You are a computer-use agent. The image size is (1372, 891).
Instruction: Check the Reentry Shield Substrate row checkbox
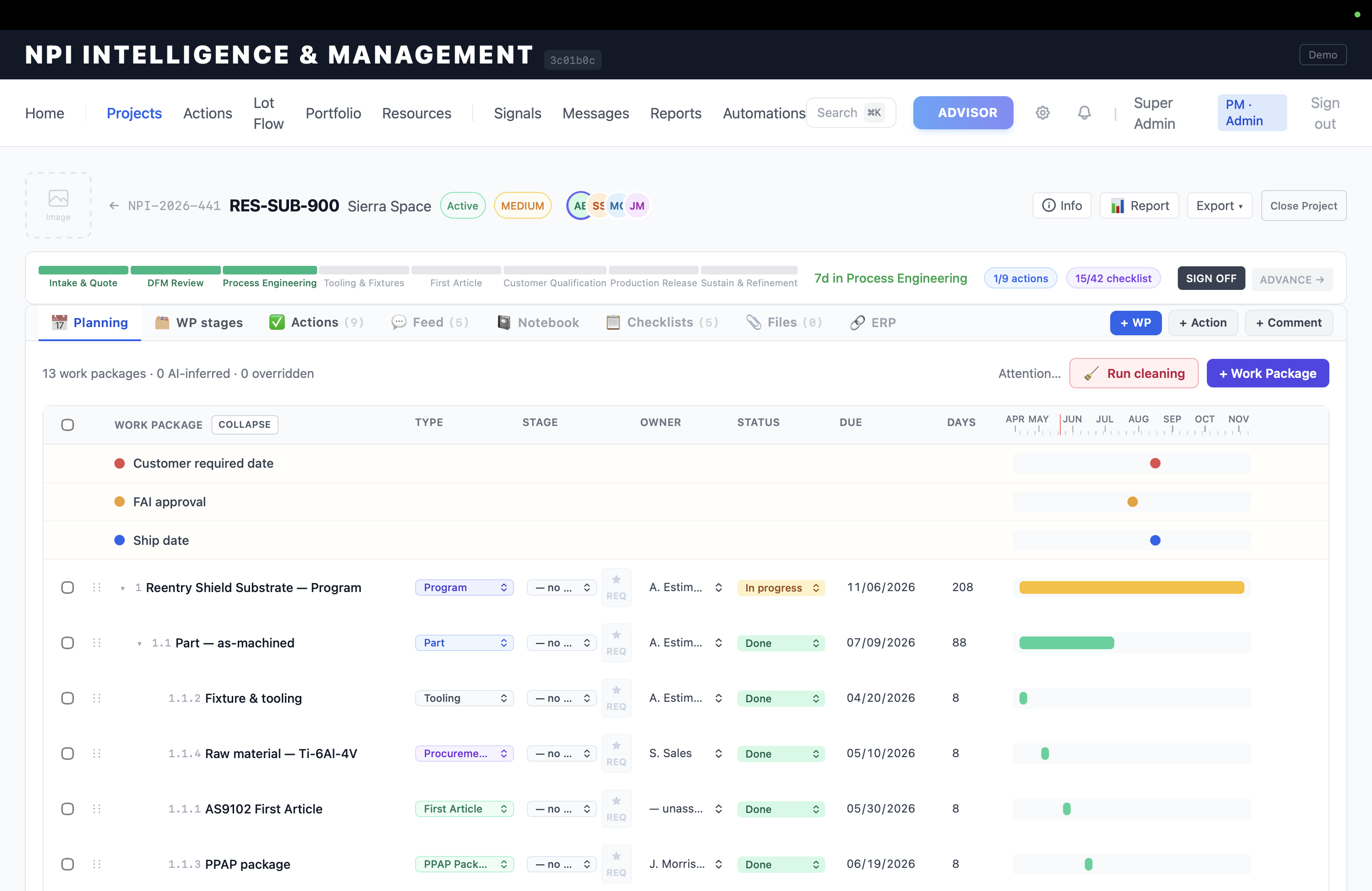[x=68, y=587]
